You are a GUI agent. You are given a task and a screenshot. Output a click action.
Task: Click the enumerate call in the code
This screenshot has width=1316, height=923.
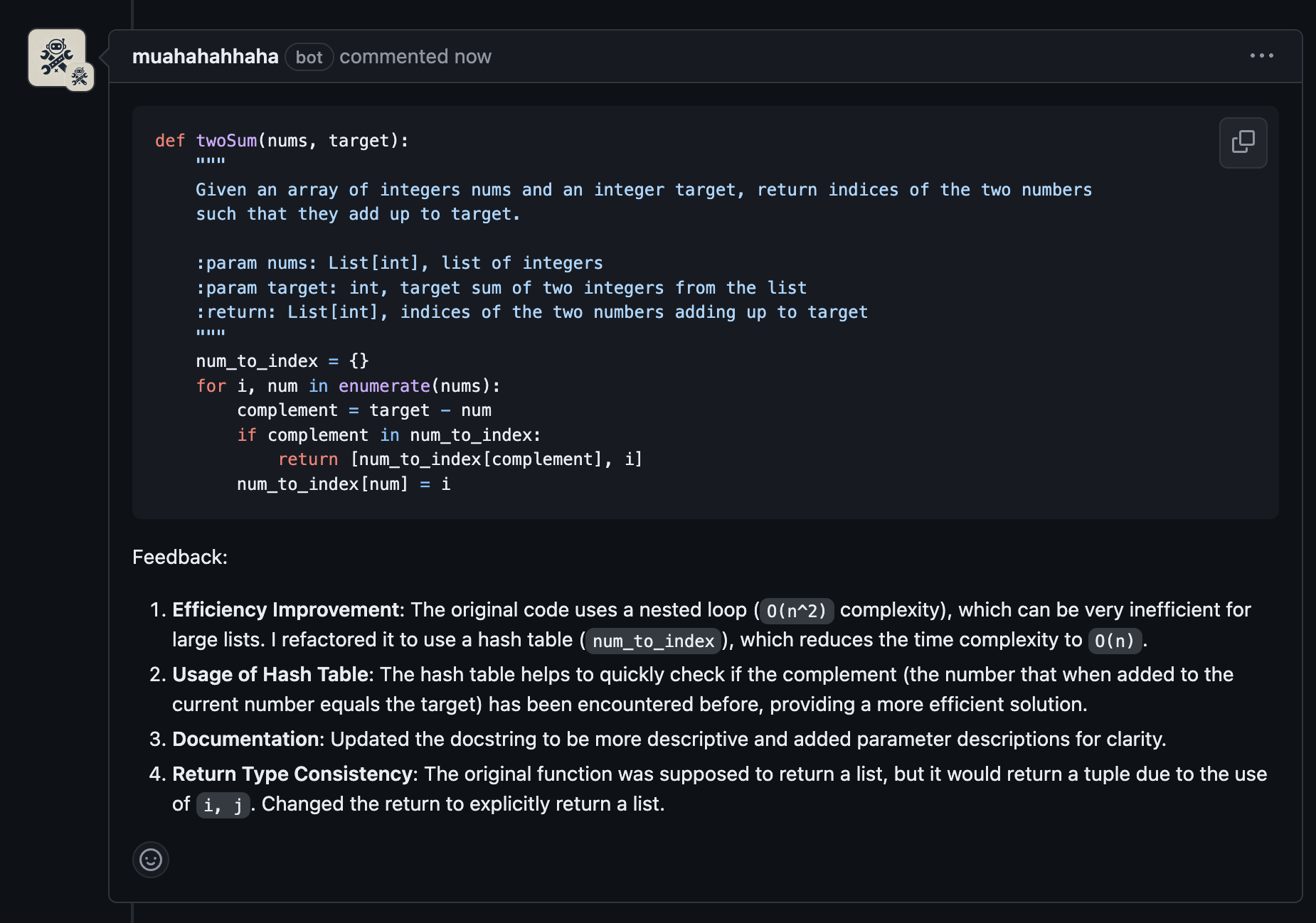(384, 386)
